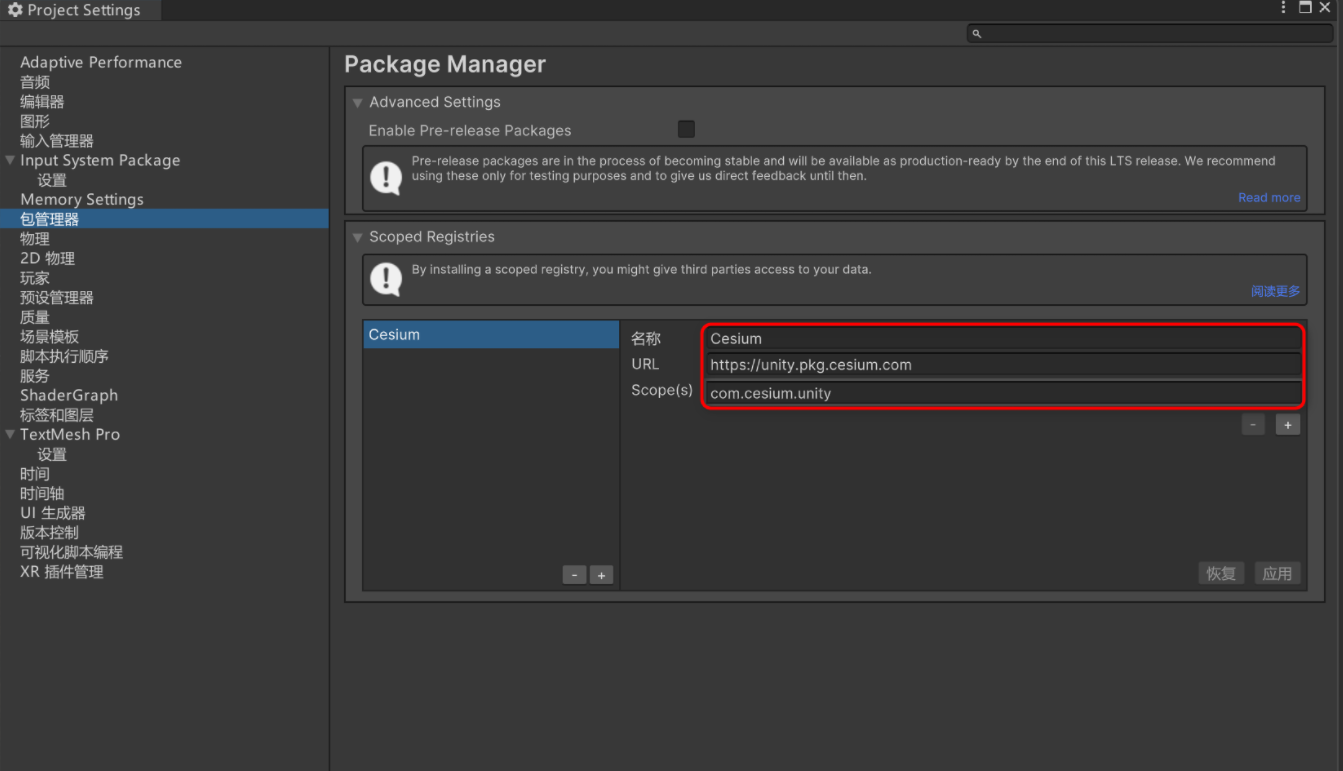Click the pre-release packages warning icon
Screen dimensions: 1343x771
click(x=386, y=178)
